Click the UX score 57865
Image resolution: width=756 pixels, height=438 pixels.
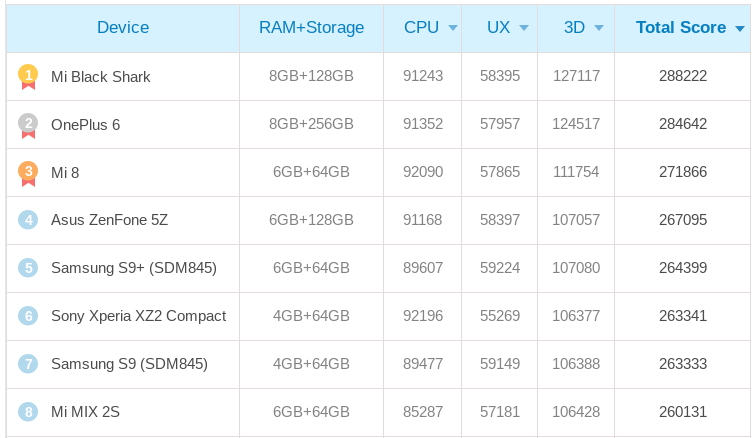pos(500,172)
